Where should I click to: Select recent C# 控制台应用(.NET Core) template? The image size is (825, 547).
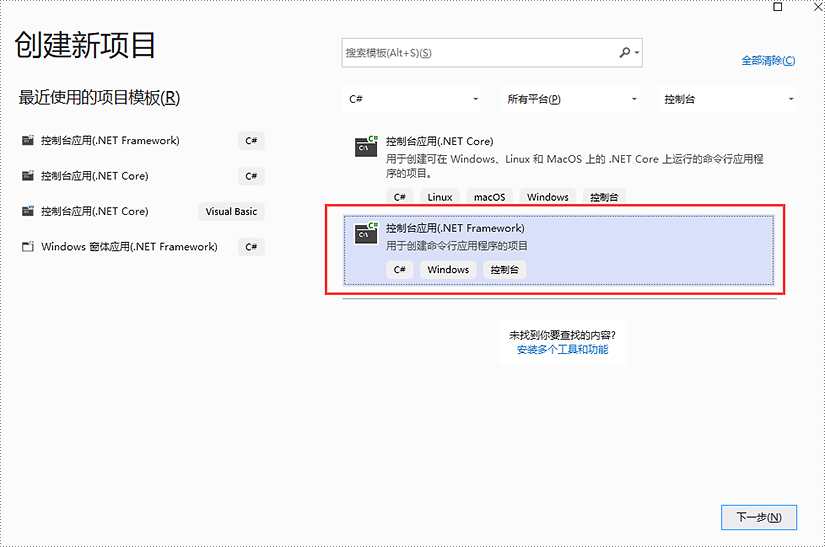click(x=142, y=176)
